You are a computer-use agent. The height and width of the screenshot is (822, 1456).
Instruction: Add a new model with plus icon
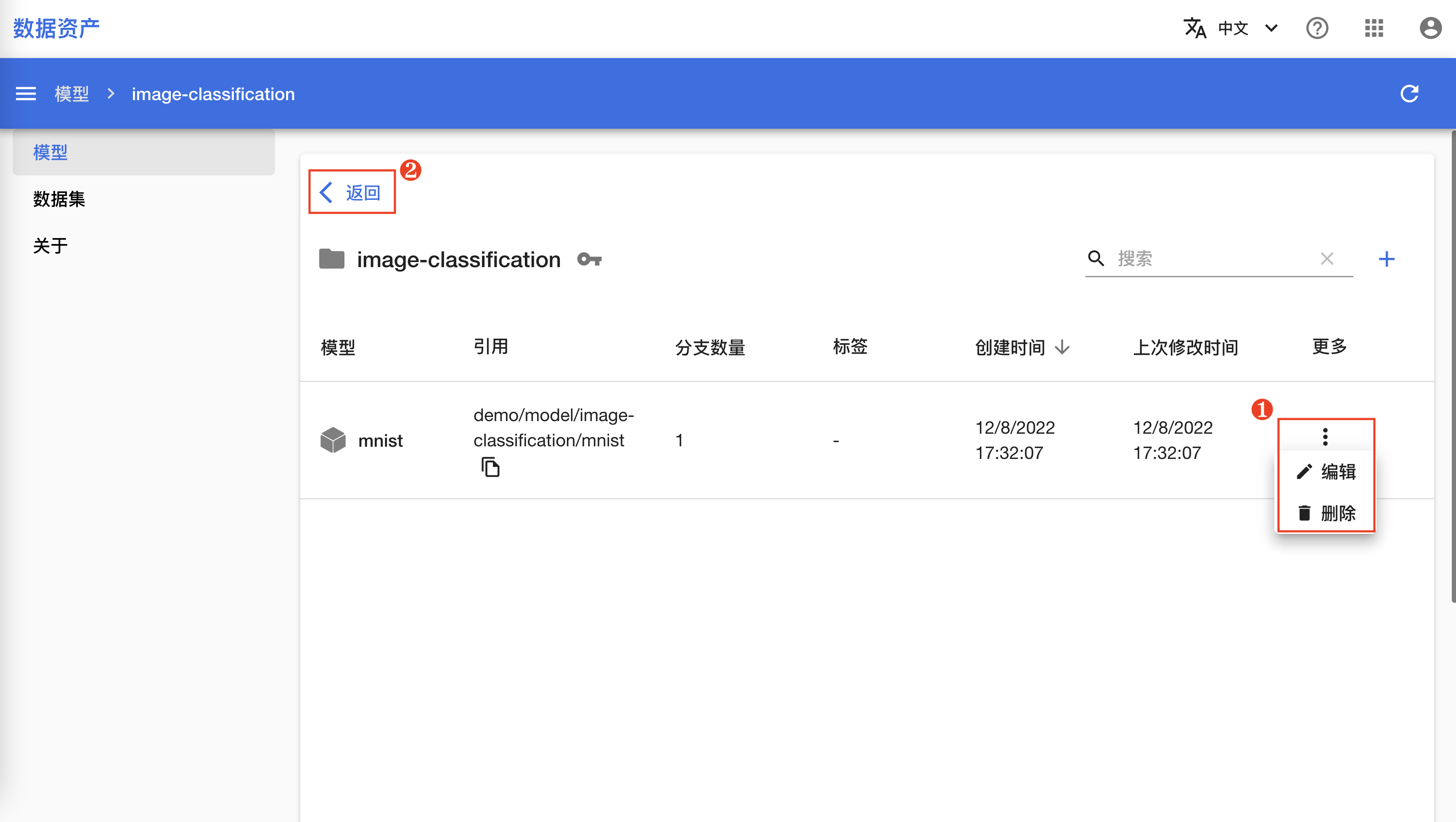pyautogui.click(x=1387, y=258)
